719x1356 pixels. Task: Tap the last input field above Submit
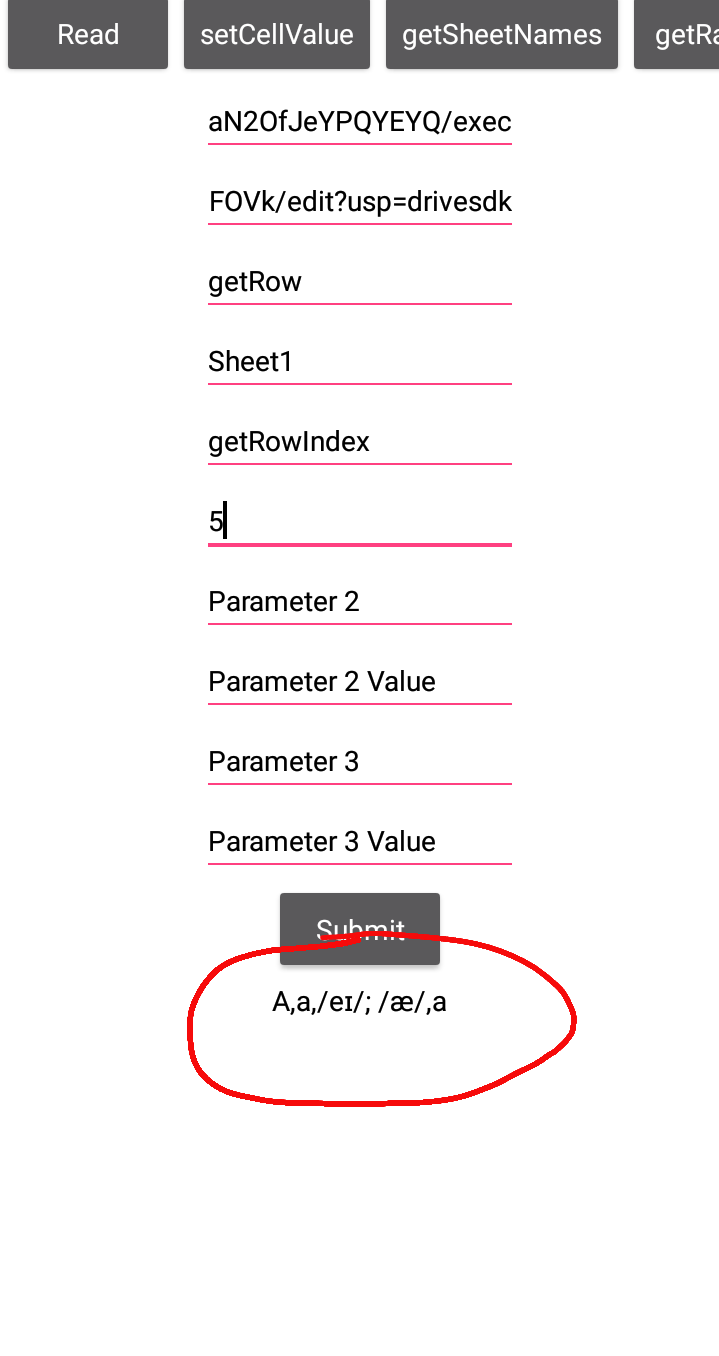click(360, 842)
